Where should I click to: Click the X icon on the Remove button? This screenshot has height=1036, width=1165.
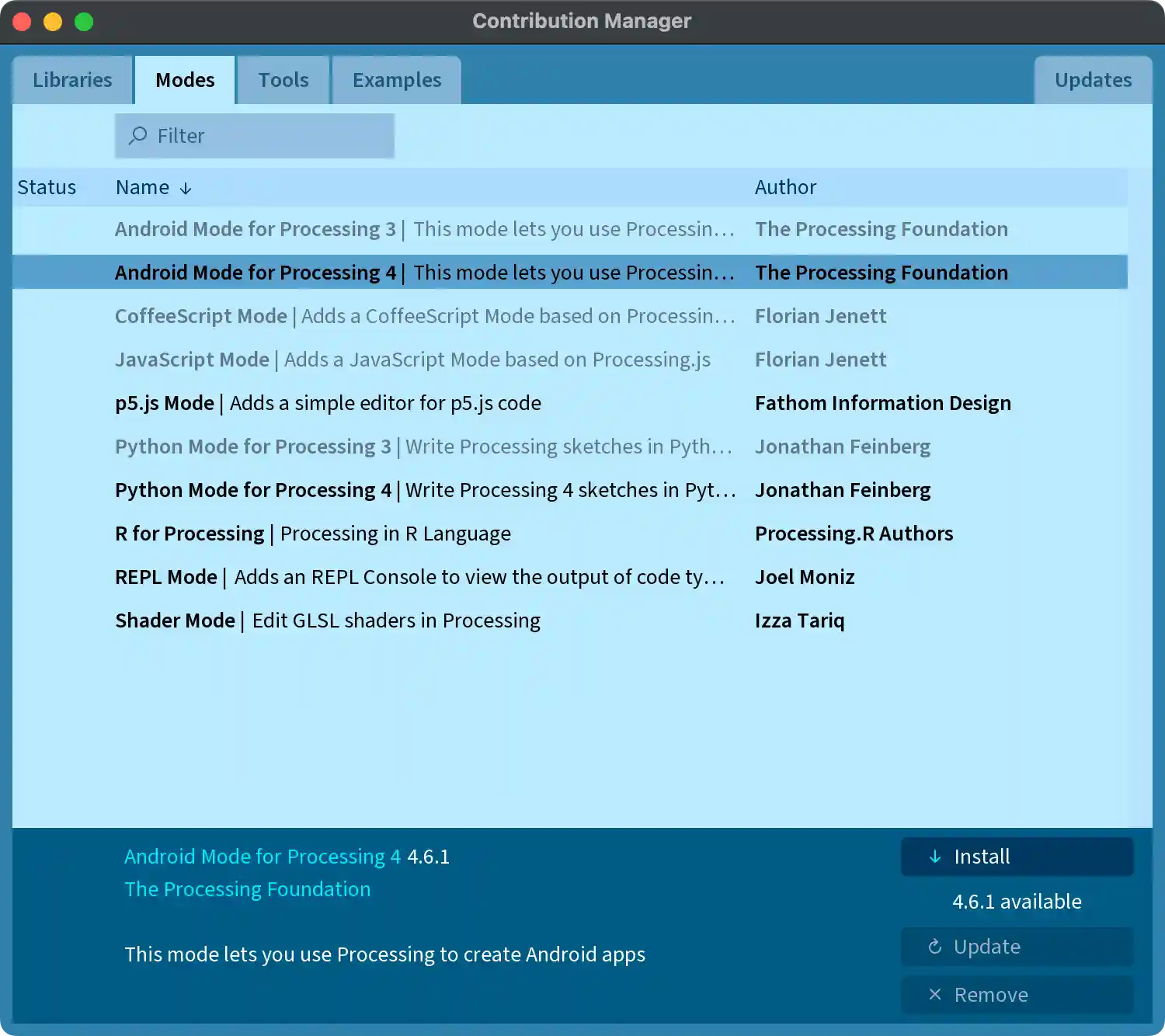tap(935, 995)
